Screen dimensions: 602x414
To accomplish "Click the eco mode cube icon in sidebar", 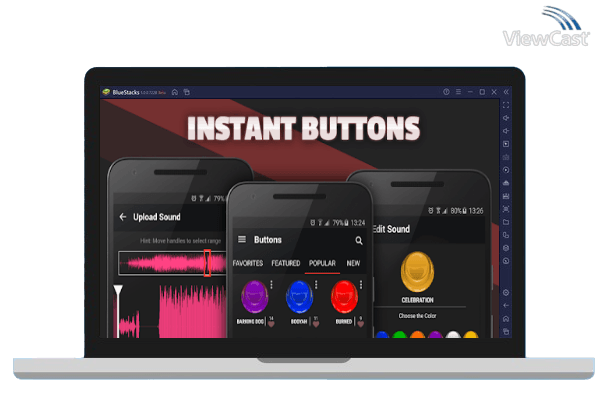I will [x=506, y=248].
